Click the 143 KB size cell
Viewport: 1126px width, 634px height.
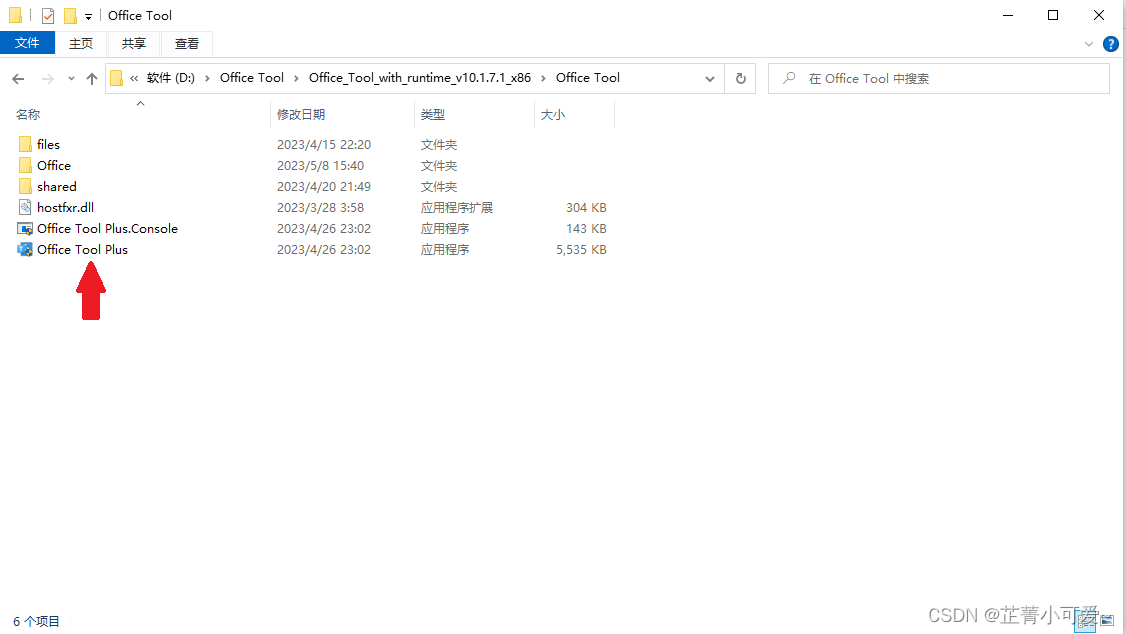pos(586,228)
